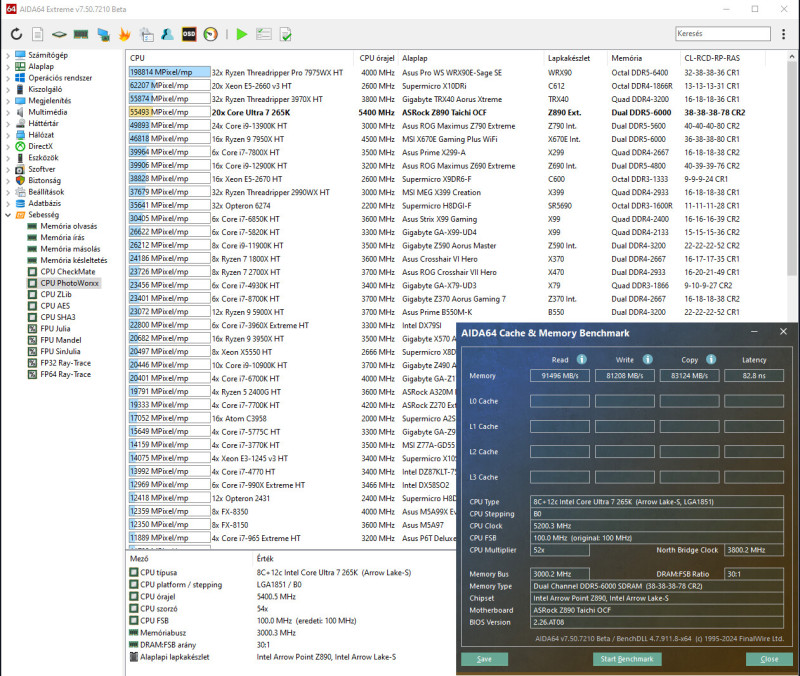Click the gauge speedometer toolbar icon
This screenshot has width=800, height=676.
pyautogui.click(x=210, y=34)
